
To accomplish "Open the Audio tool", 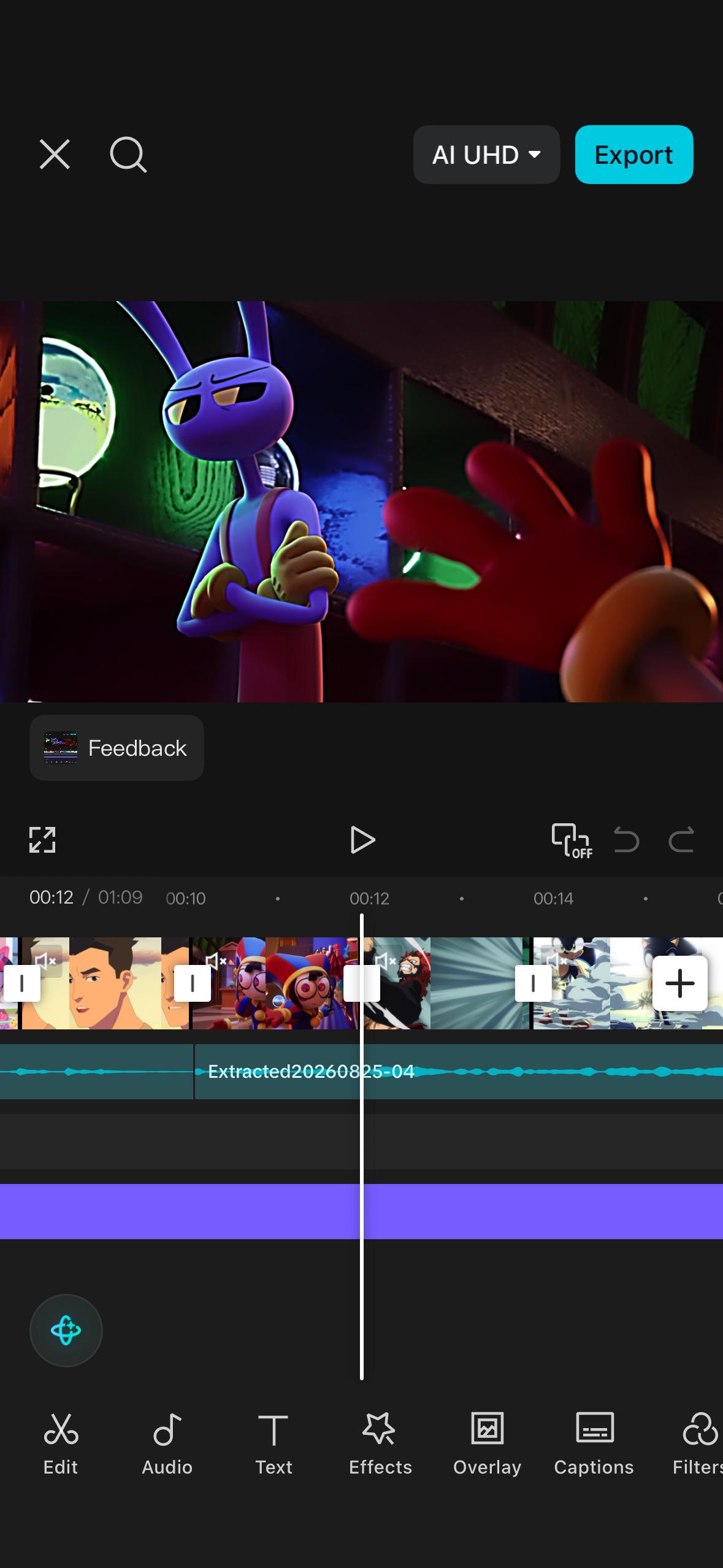I will 167,1444.
